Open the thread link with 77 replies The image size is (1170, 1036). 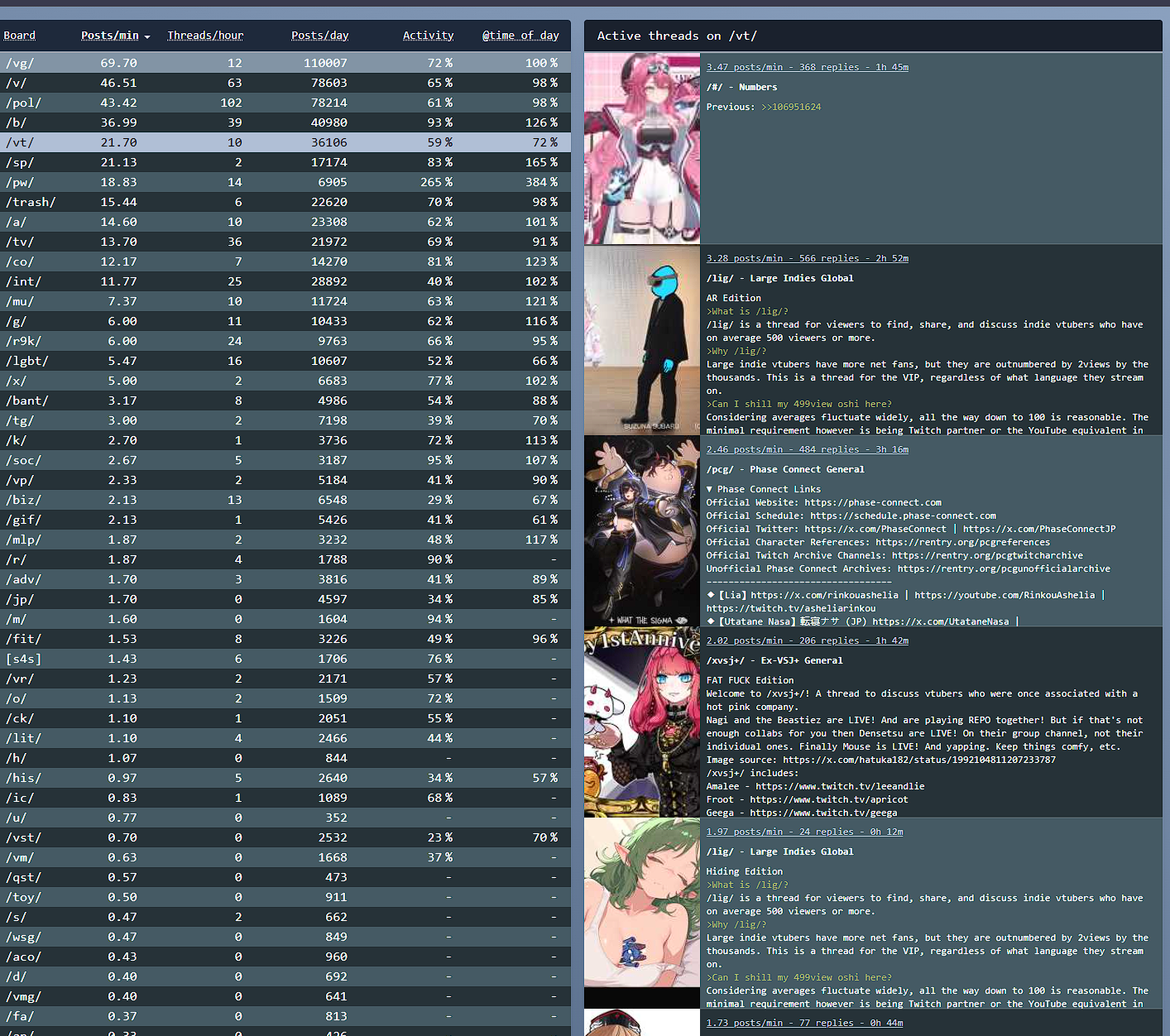pos(805,1023)
